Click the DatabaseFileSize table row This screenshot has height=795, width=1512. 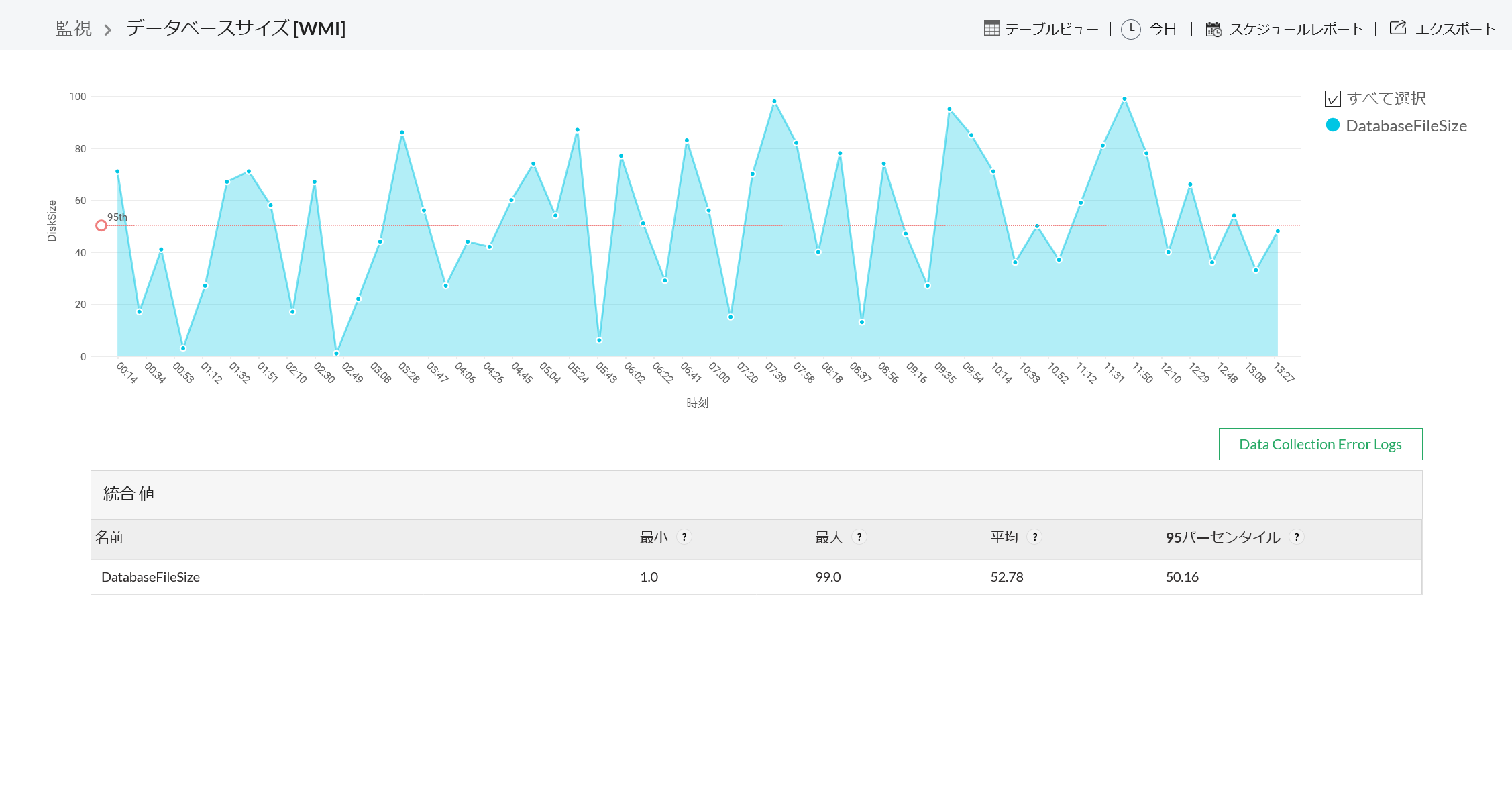click(x=150, y=577)
